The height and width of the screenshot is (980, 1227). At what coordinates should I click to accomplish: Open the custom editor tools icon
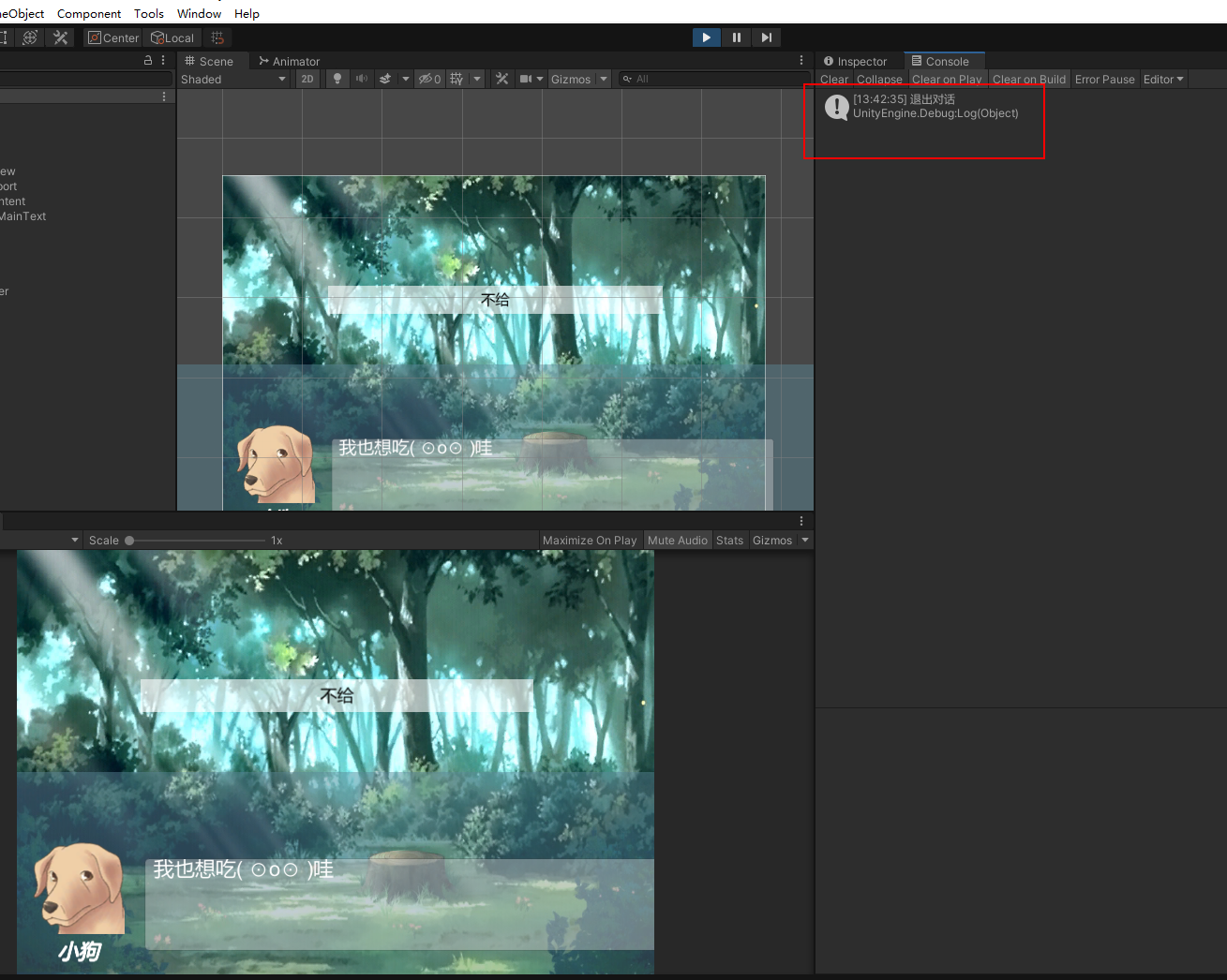60,37
